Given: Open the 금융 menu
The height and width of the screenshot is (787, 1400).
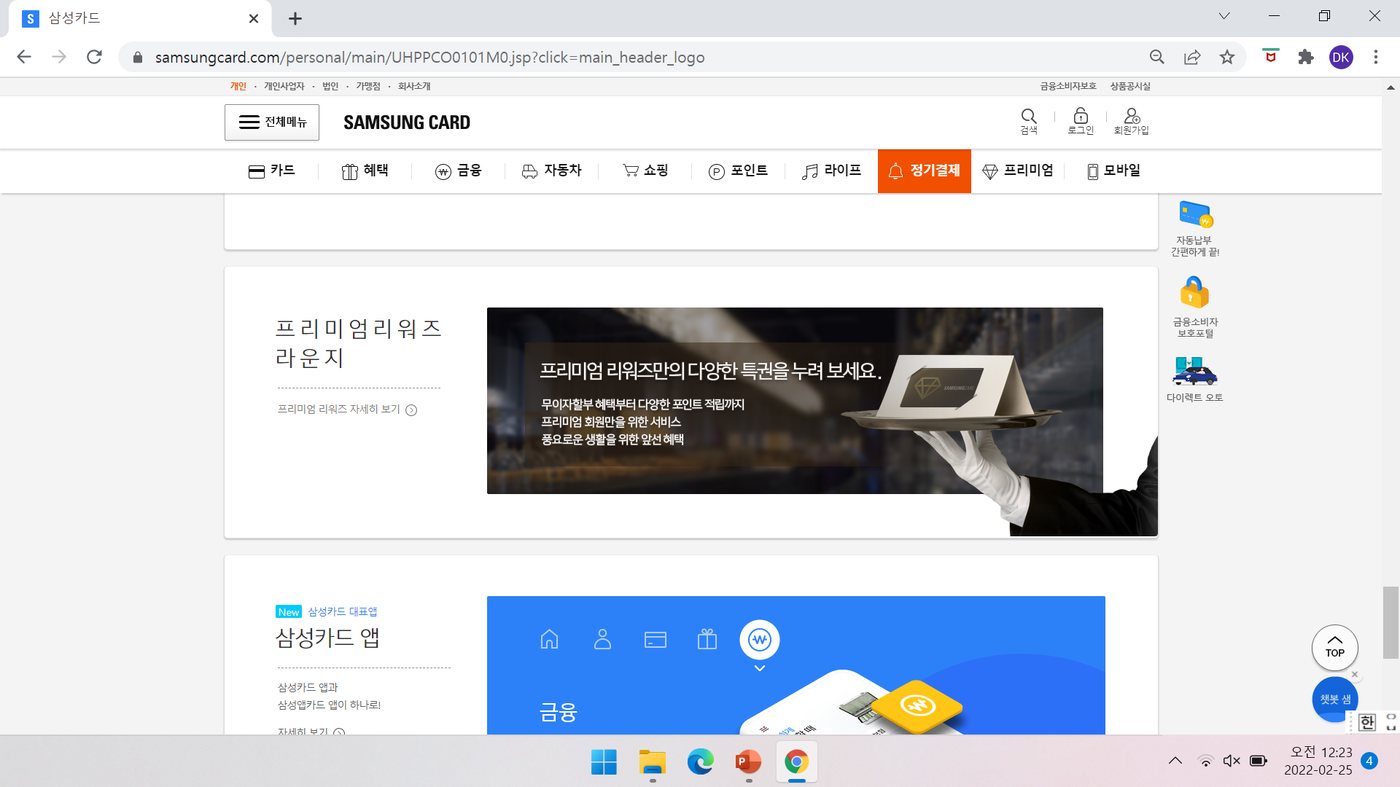Looking at the screenshot, I should pos(458,171).
